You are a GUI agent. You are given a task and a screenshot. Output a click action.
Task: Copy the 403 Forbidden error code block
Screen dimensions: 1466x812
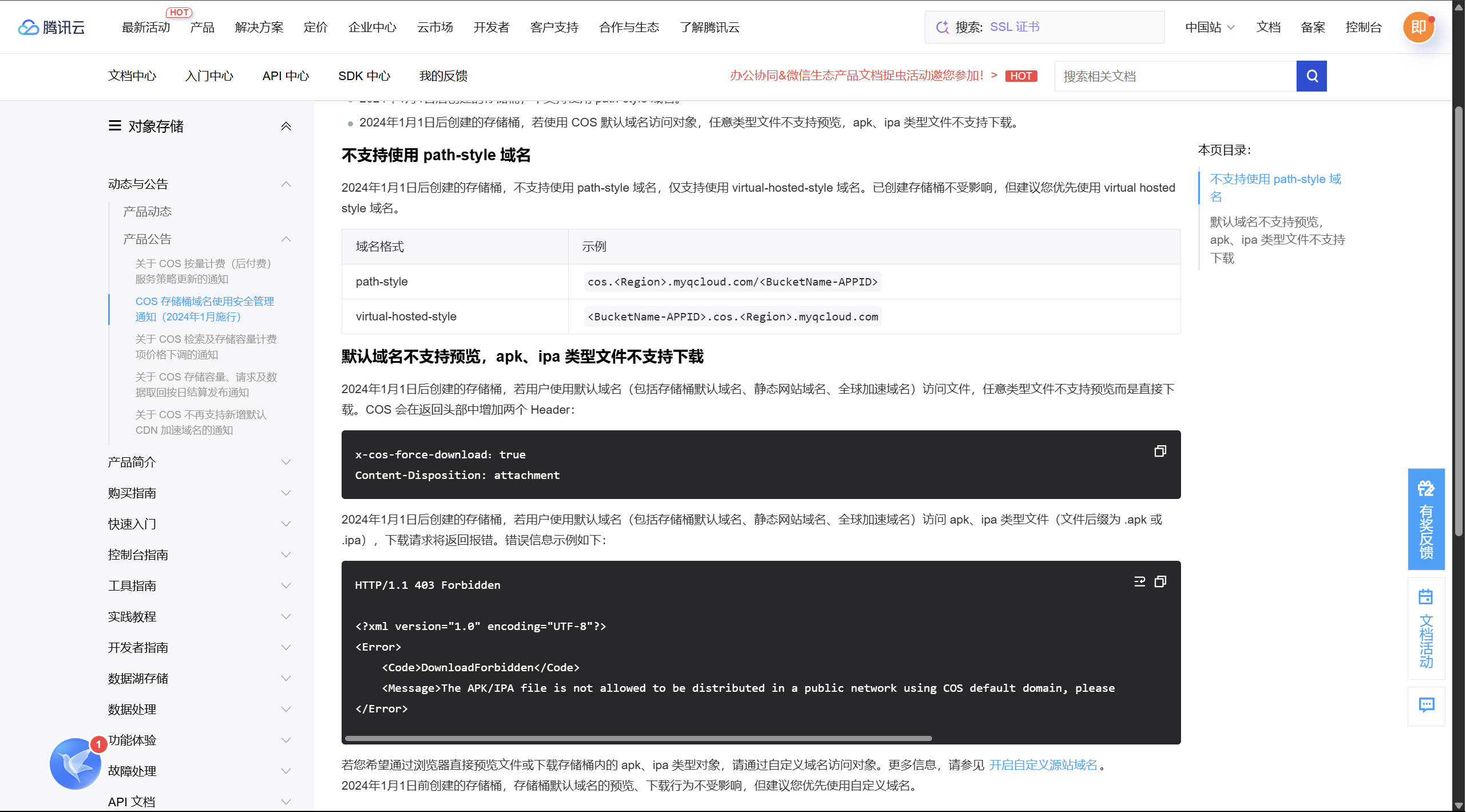1160,581
